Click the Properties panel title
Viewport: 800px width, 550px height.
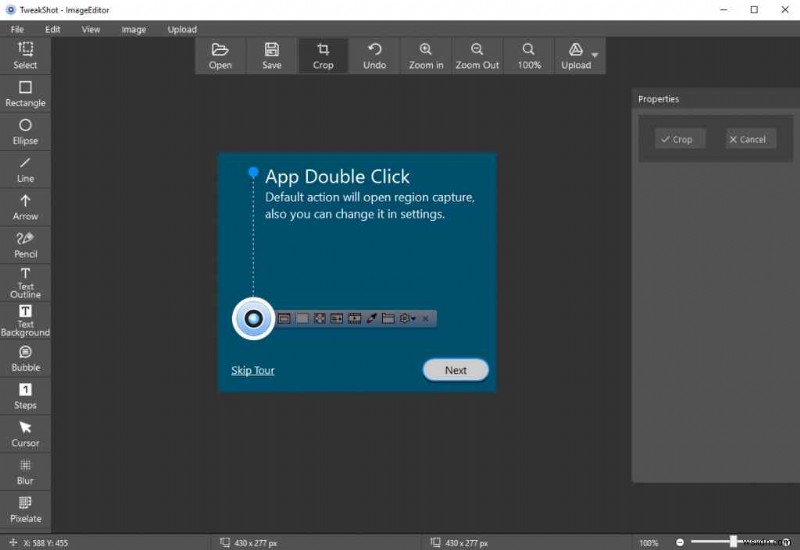click(x=658, y=99)
